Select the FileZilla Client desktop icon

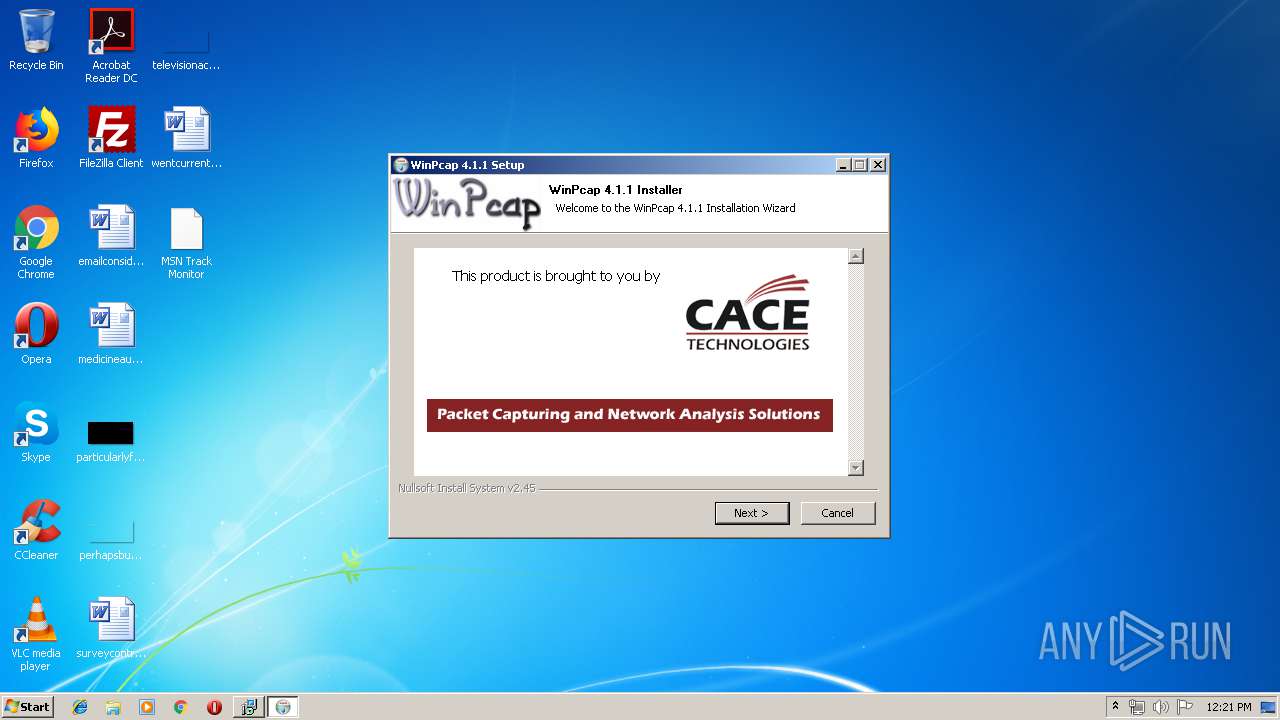(x=111, y=138)
